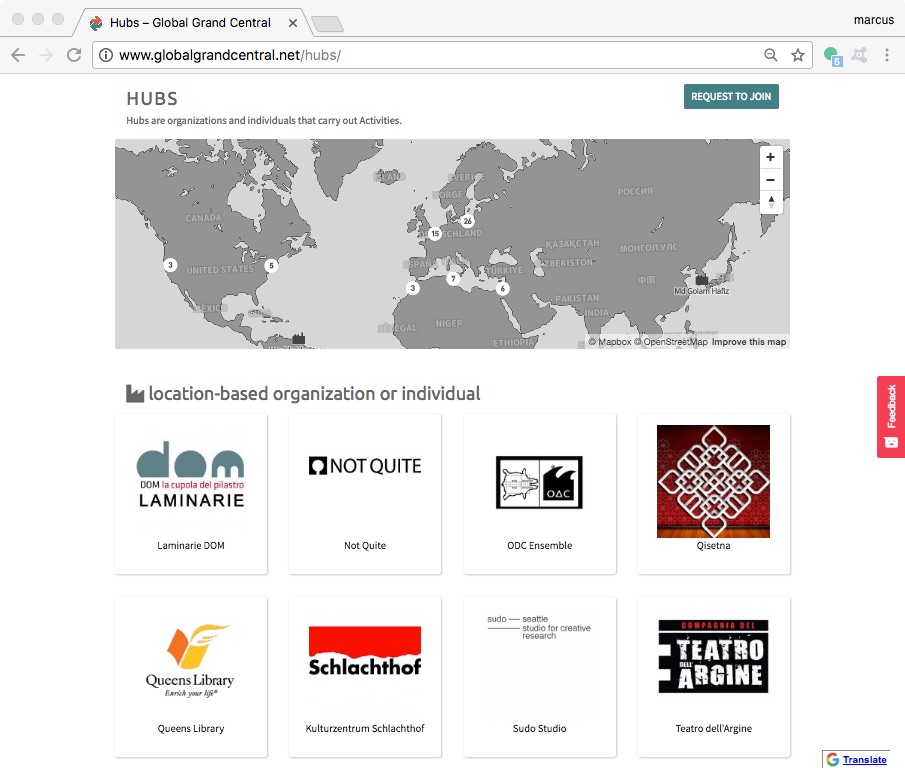Click the Md Golam Hafiz factory marker

click(701, 280)
